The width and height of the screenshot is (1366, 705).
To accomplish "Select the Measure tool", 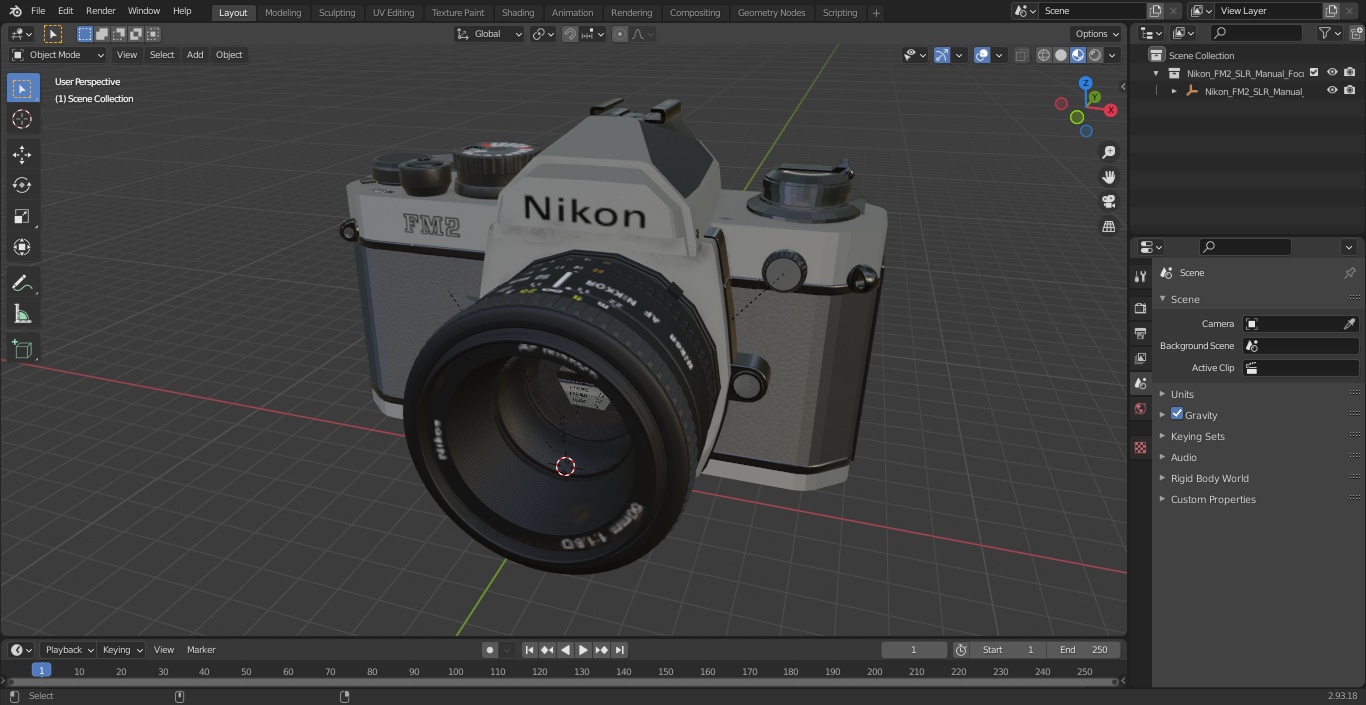I will pos(22,315).
